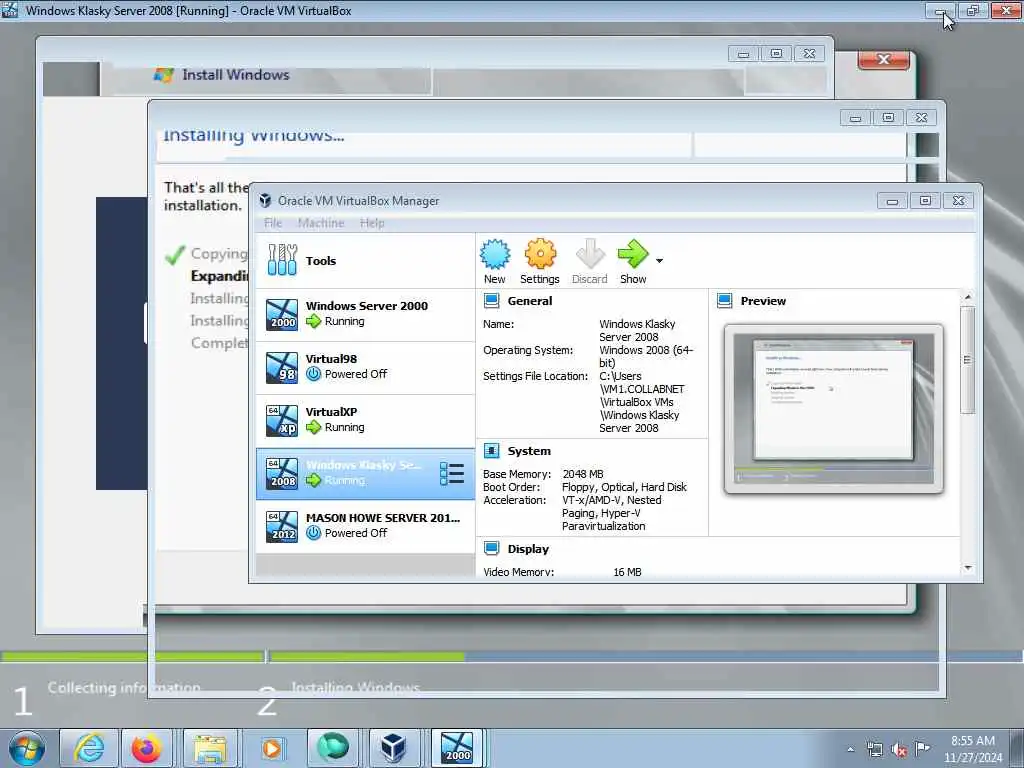Click the Action Center flag tray icon
This screenshot has width=1024, height=768.
922,748
